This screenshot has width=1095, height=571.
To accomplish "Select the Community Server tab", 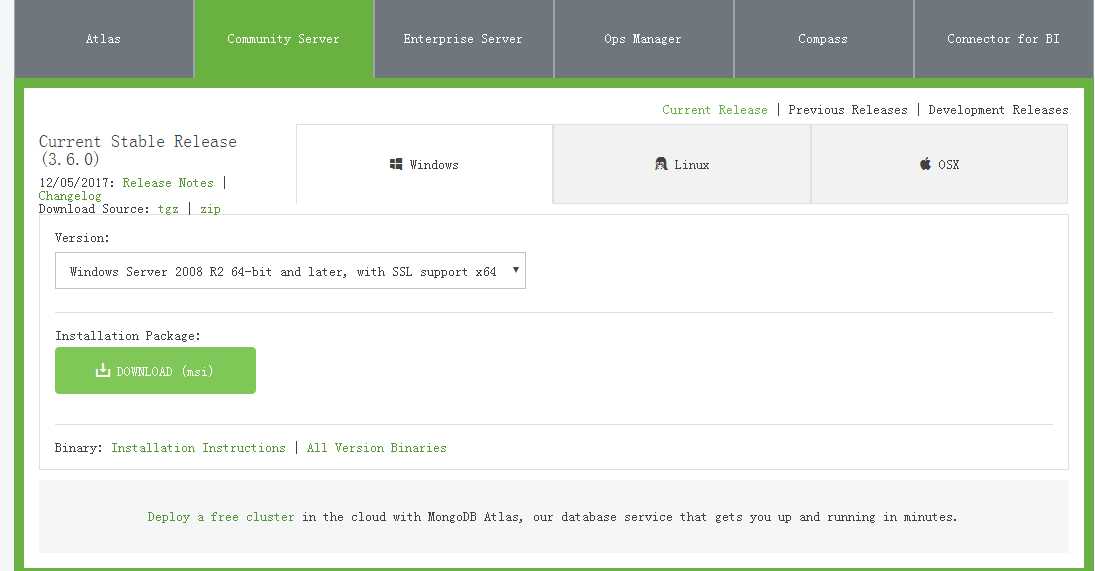I will (x=284, y=39).
